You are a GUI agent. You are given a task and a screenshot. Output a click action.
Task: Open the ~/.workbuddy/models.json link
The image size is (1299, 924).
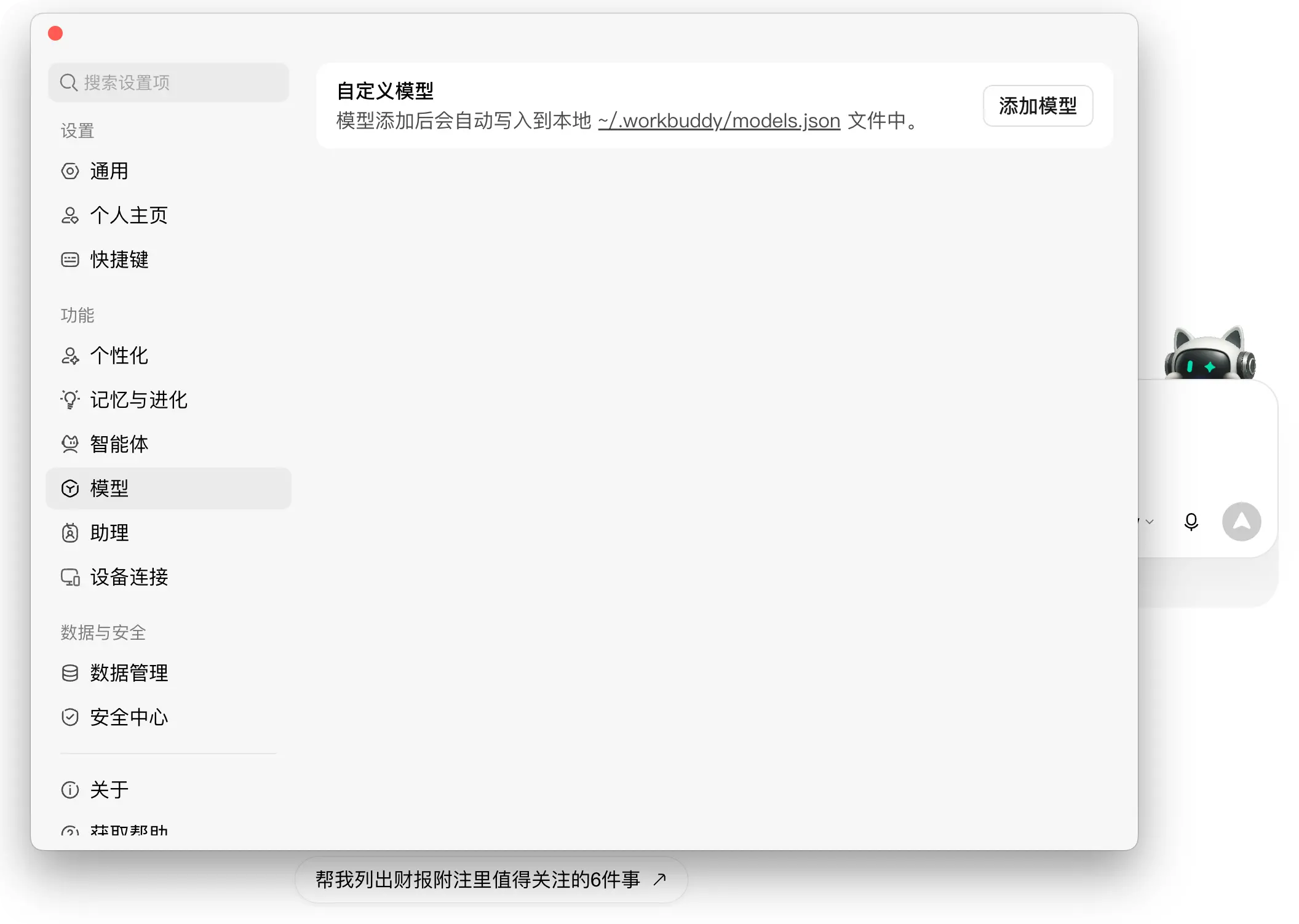point(719,121)
